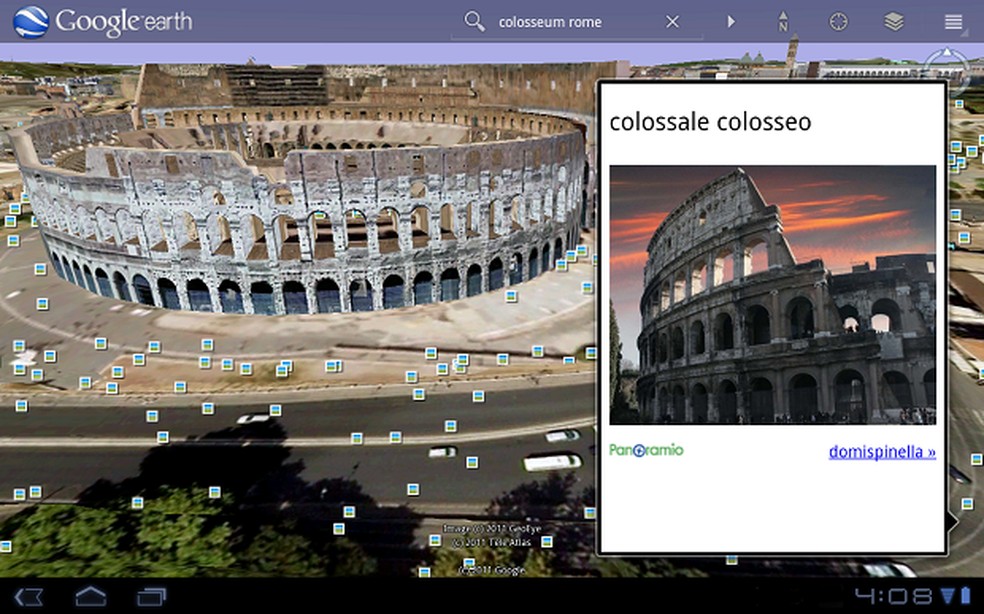Tap the battery indicator in the status bar
Viewport: 984px width, 614px height.
[x=968, y=594]
